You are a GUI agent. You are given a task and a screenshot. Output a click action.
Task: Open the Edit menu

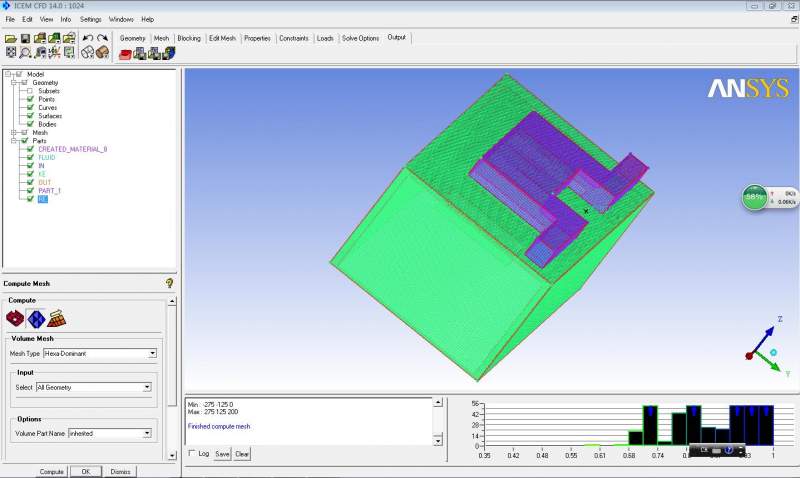pos(27,19)
